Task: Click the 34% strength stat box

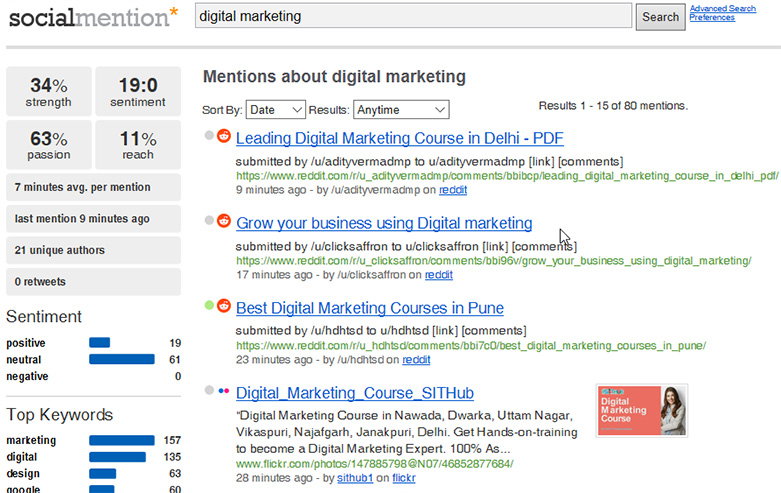Action: coord(49,91)
